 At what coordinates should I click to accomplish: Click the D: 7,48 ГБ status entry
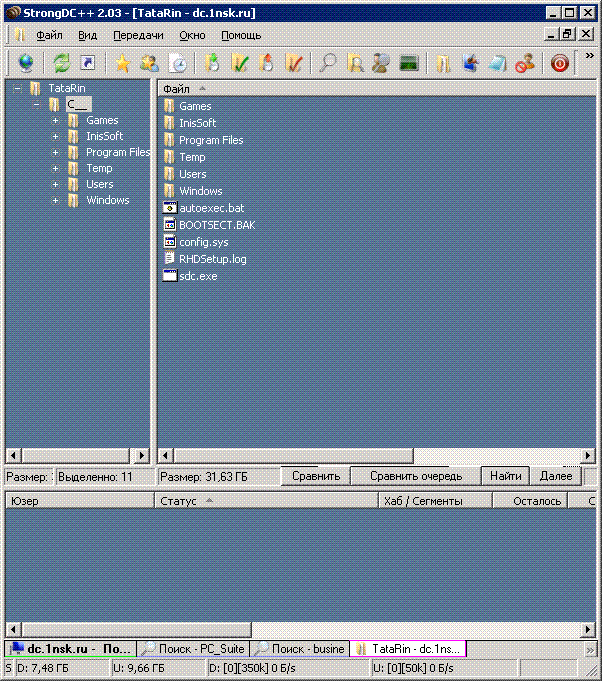[x=62, y=668]
